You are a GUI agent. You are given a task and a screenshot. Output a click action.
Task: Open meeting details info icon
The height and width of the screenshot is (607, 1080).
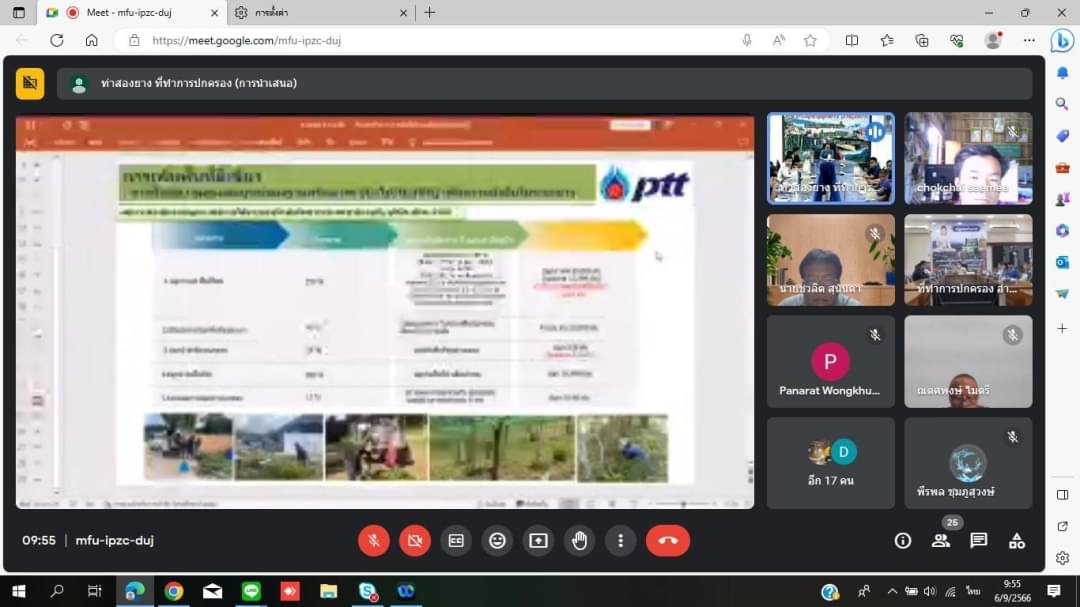pyautogui.click(x=902, y=541)
